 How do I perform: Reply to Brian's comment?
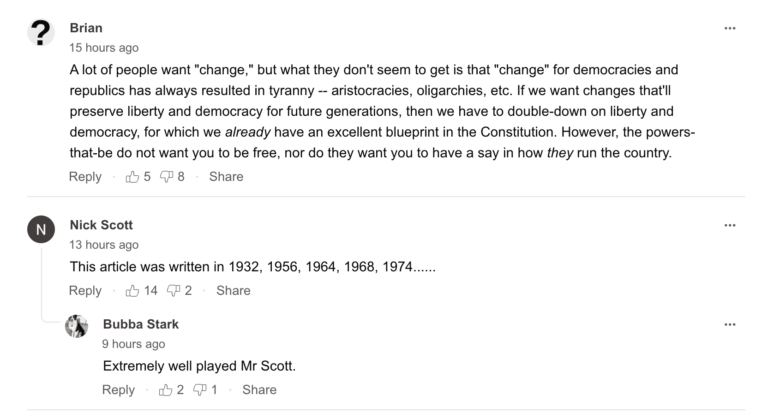tap(85, 177)
